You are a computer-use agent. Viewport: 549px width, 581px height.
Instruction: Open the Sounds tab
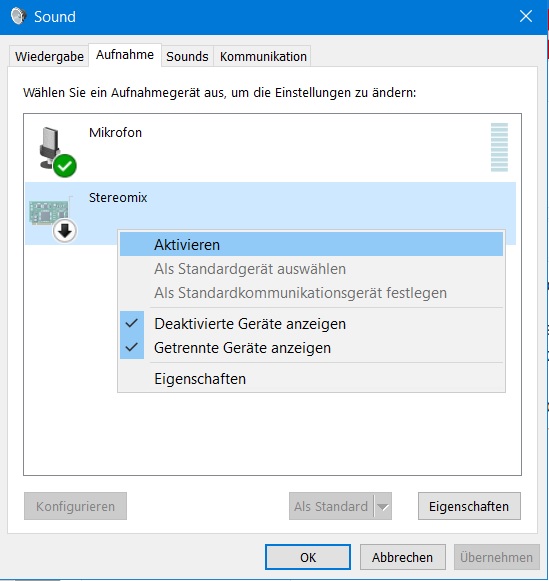[x=187, y=57]
